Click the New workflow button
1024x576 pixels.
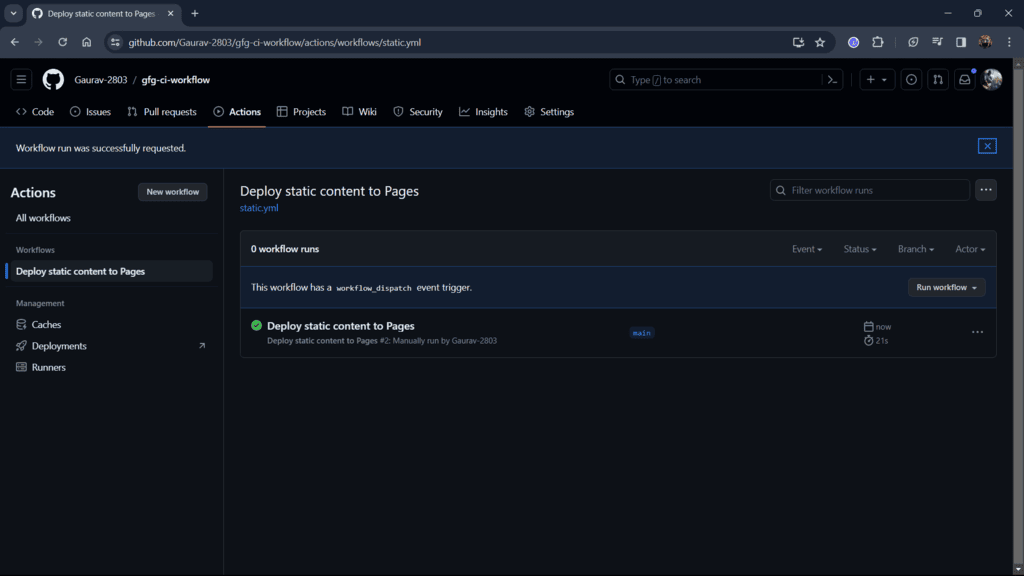(x=172, y=192)
